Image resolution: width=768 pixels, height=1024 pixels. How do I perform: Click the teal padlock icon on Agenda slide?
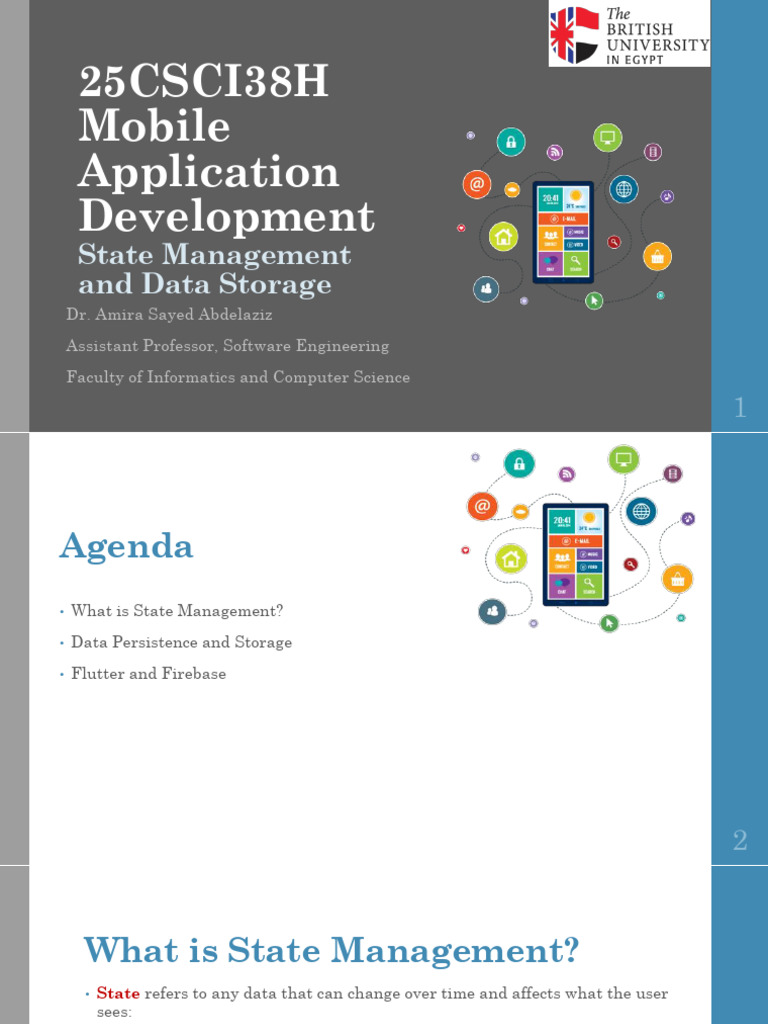point(519,464)
